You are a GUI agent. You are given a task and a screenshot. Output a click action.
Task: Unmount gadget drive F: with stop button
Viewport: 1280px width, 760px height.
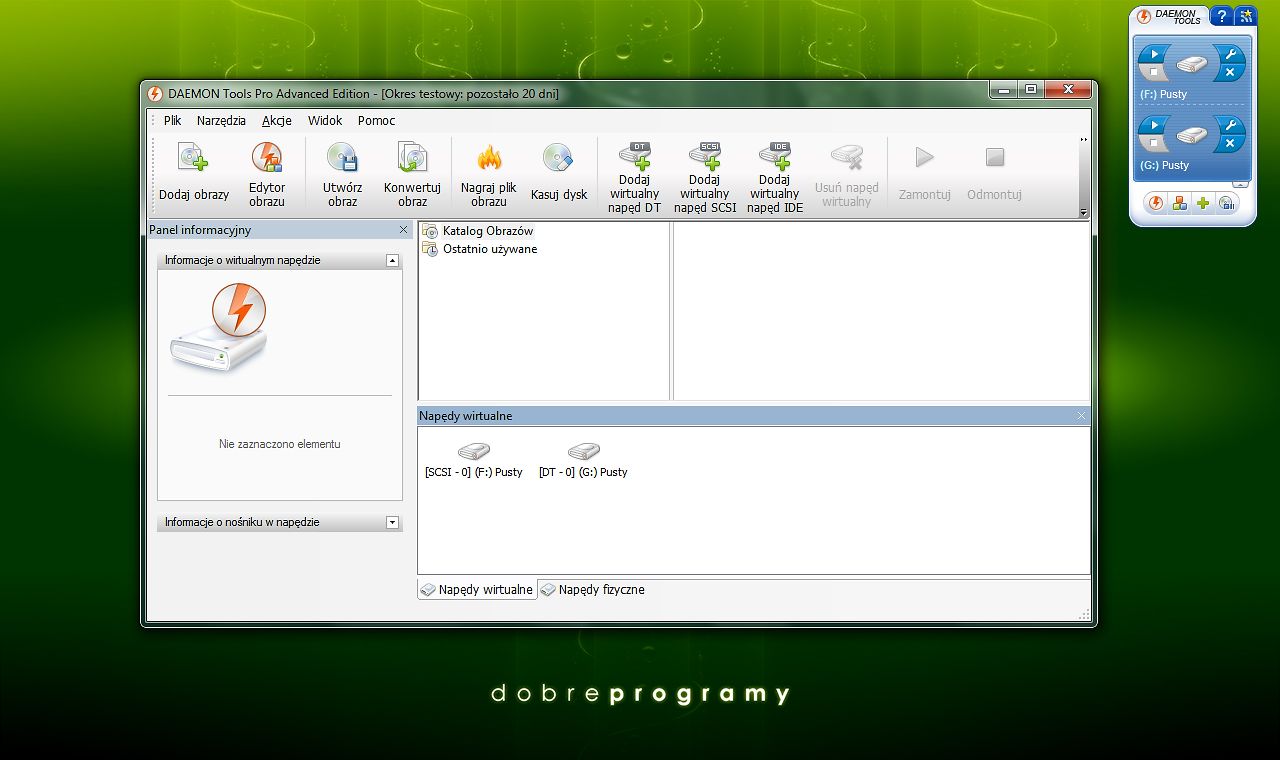pyautogui.click(x=1154, y=73)
